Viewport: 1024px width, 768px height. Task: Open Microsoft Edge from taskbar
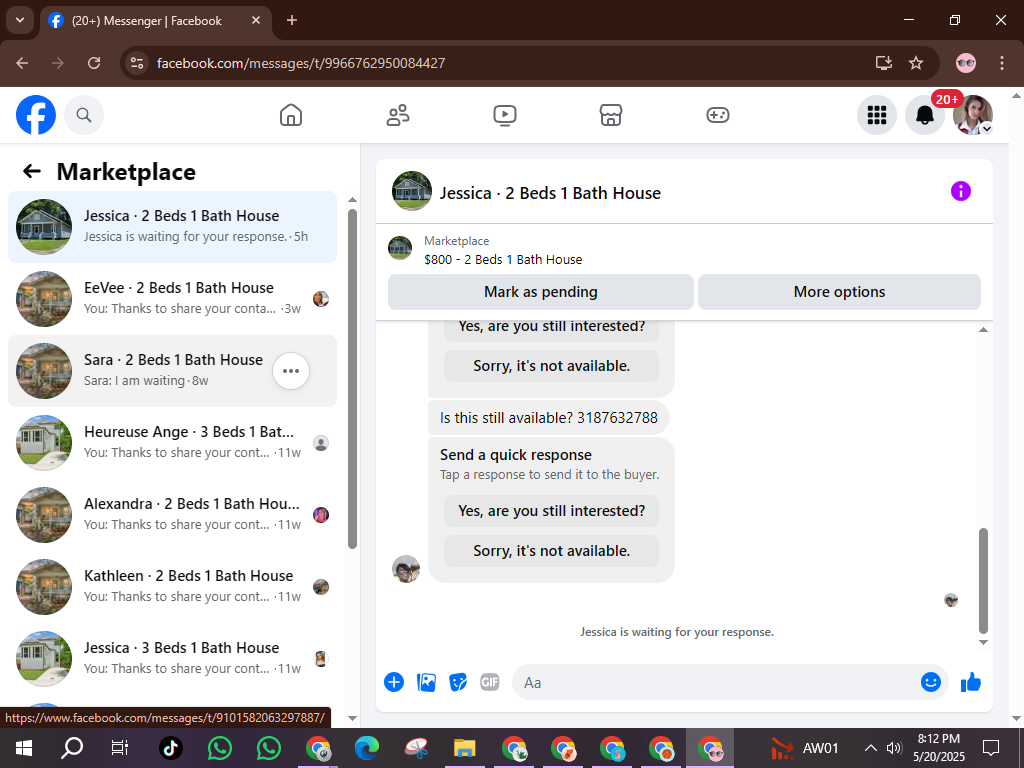point(366,748)
